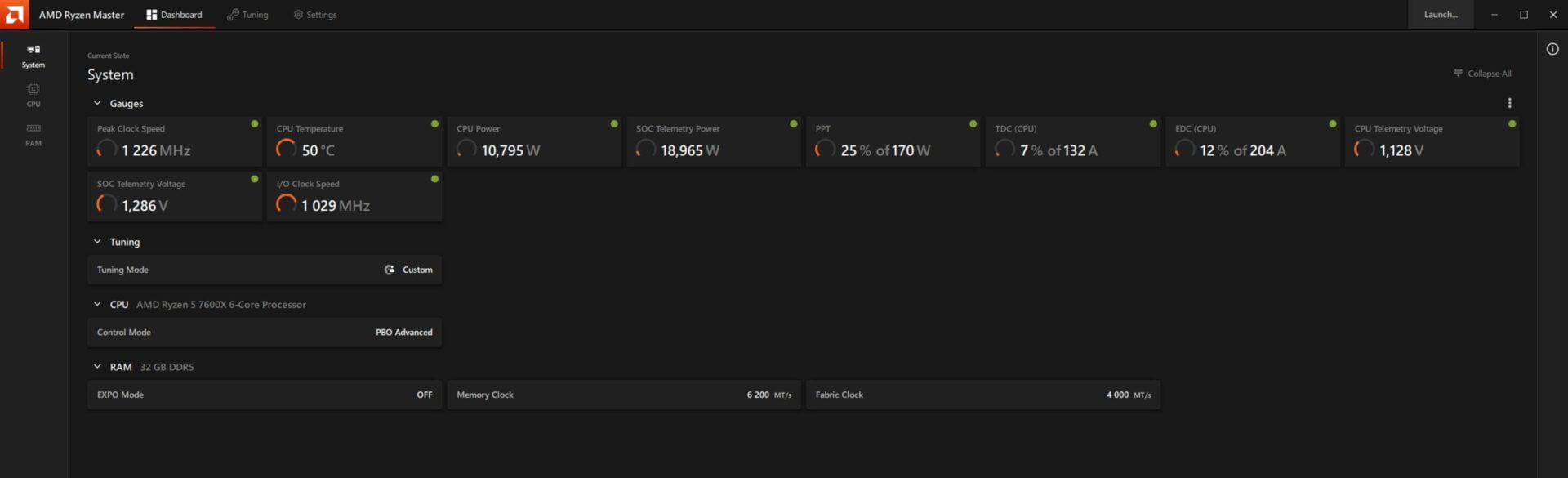1568x478 pixels.
Task: Open the Gauges three-dot options menu
Action: (x=1509, y=103)
